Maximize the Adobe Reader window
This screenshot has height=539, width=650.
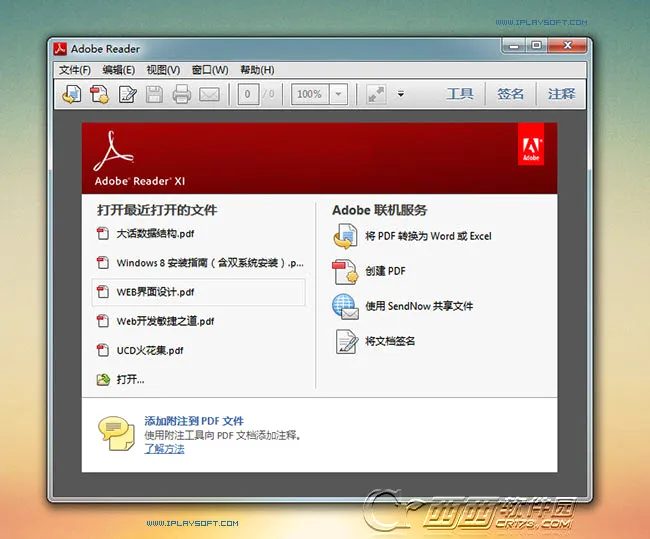(536, 45)
